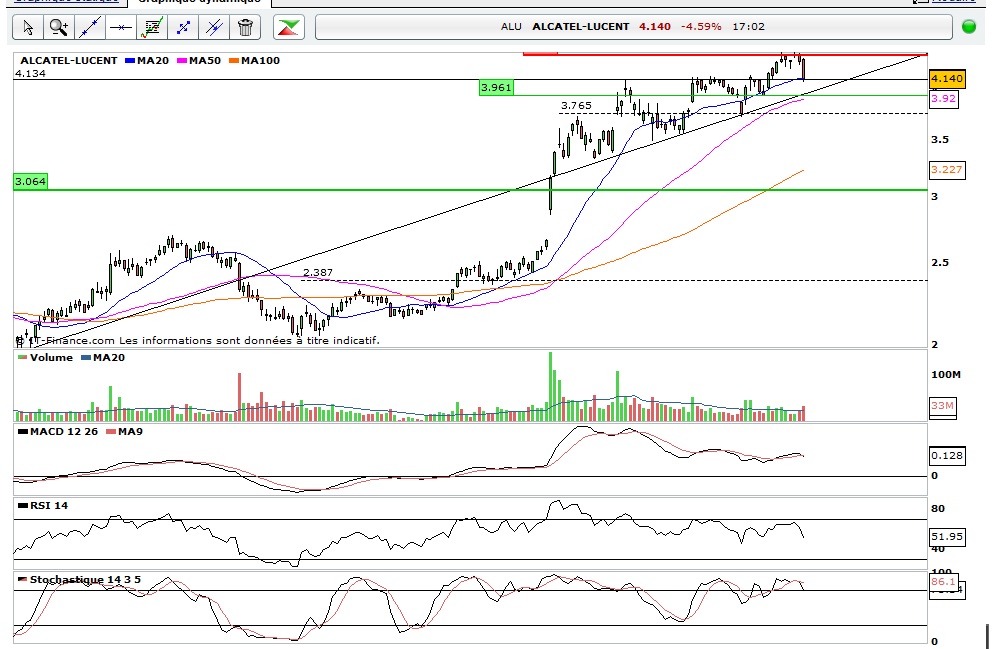Click the 3.92 MA50 value tag
The image size is (993, 649).
click(943, 99)
